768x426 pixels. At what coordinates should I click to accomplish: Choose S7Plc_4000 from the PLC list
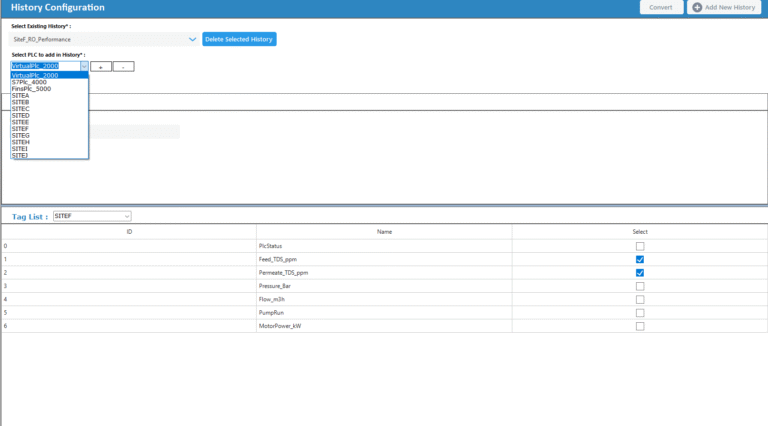point(29,82)
